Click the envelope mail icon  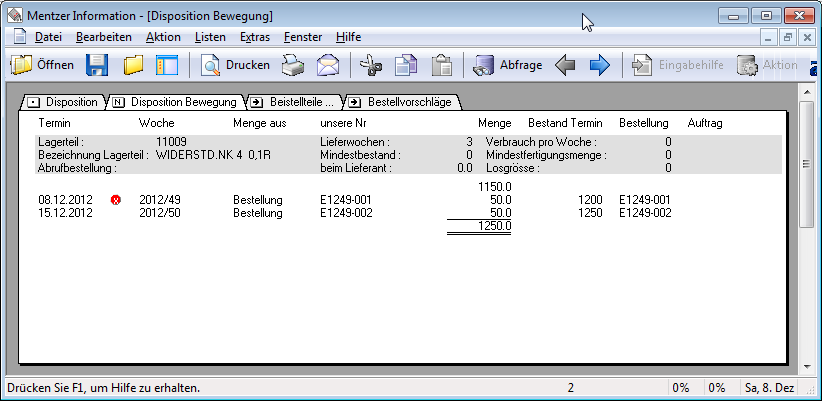(x=328, y=66)
